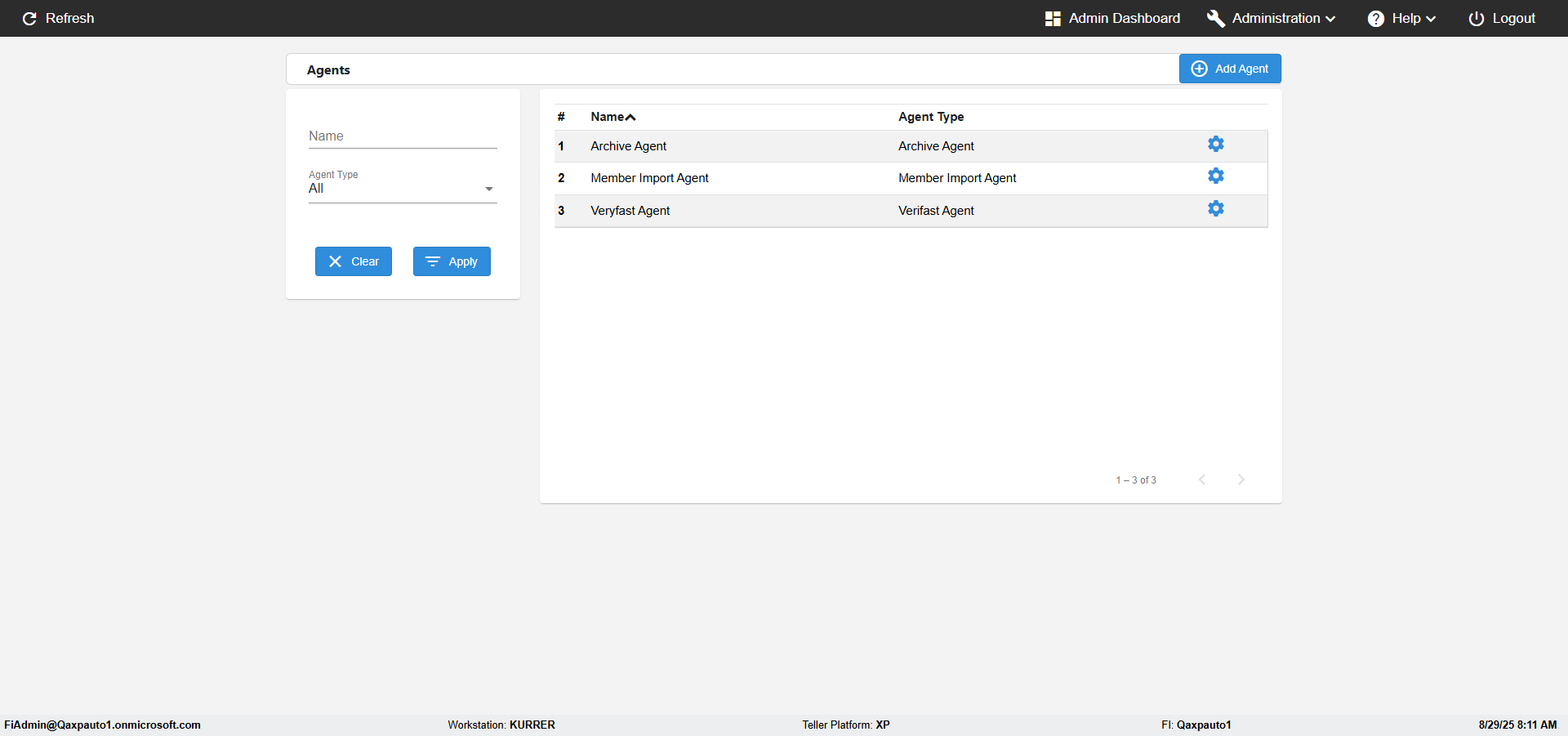Click the Admin Dashboard grid icon
The width and height of the screenshot is (1568, 736).
pyautogui.click(x=1053, y=18)
